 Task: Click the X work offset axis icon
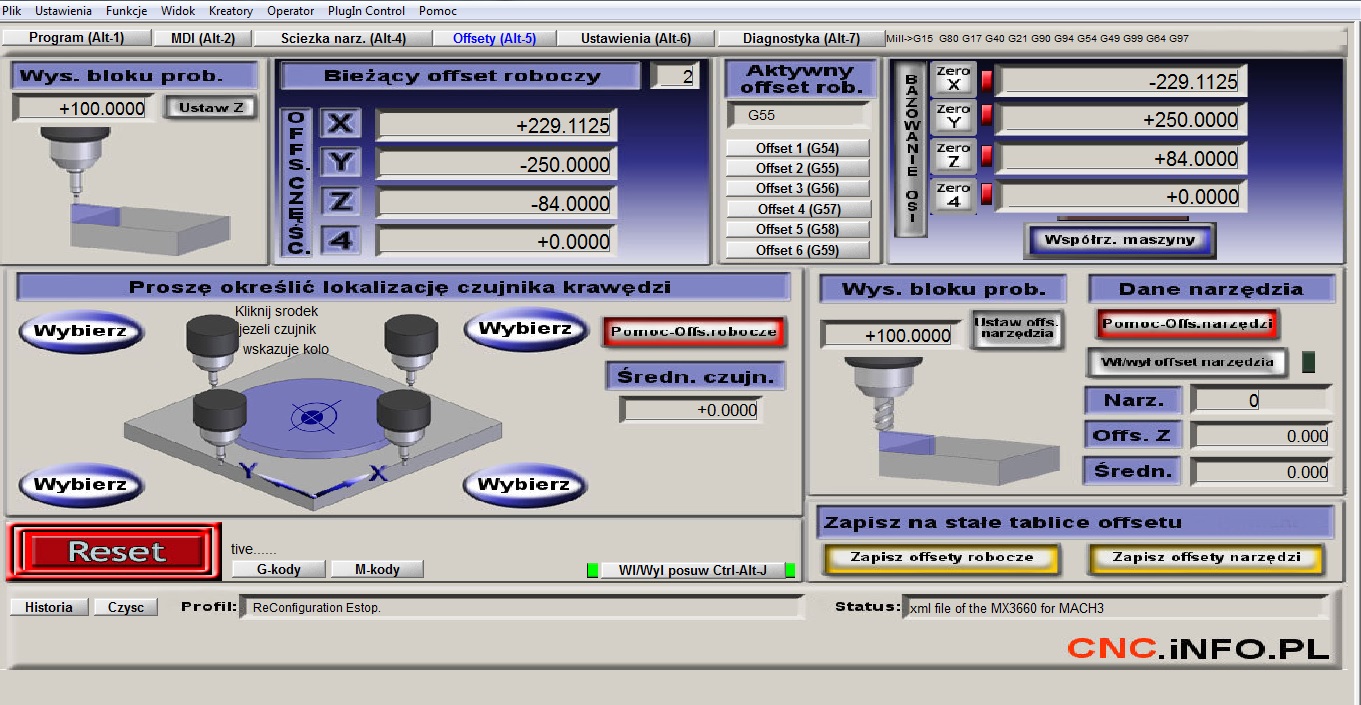(x=341, y=124)
